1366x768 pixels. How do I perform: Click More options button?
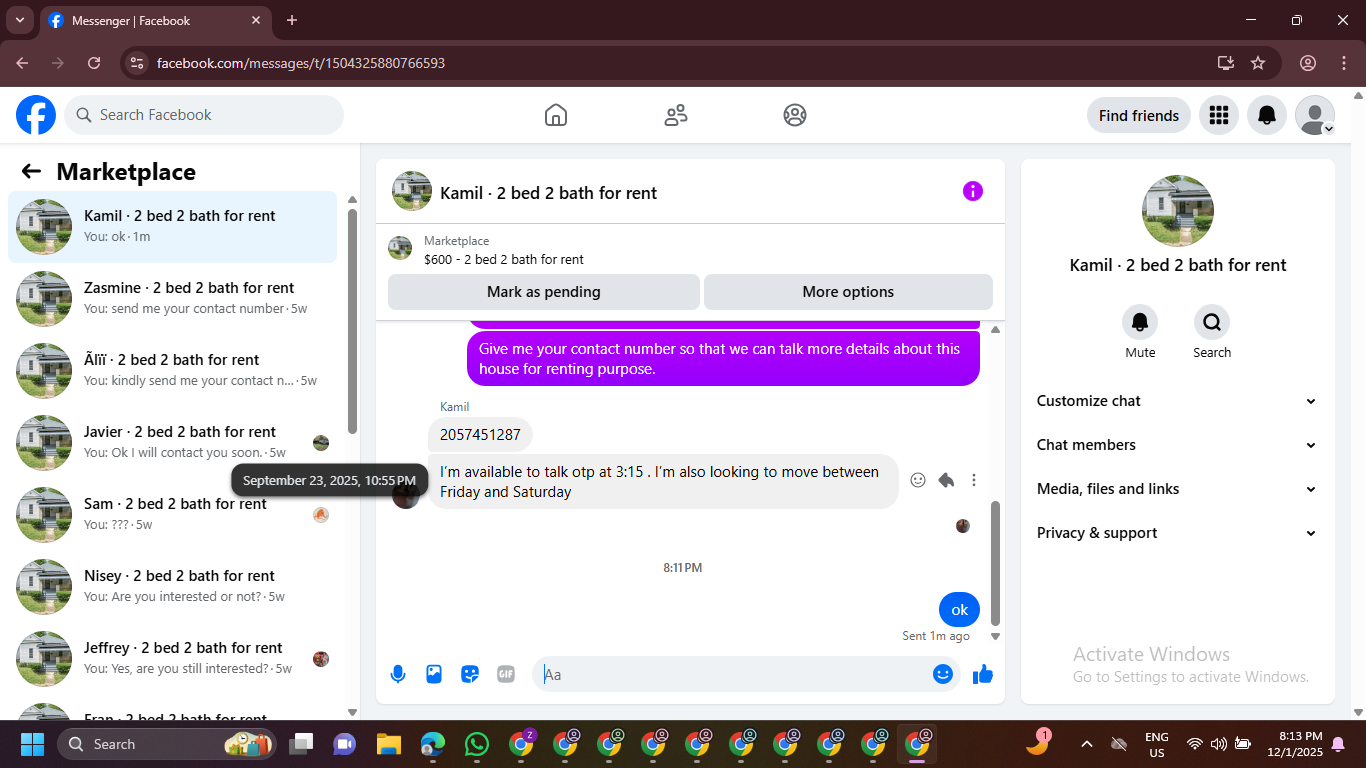click(848, 292)
